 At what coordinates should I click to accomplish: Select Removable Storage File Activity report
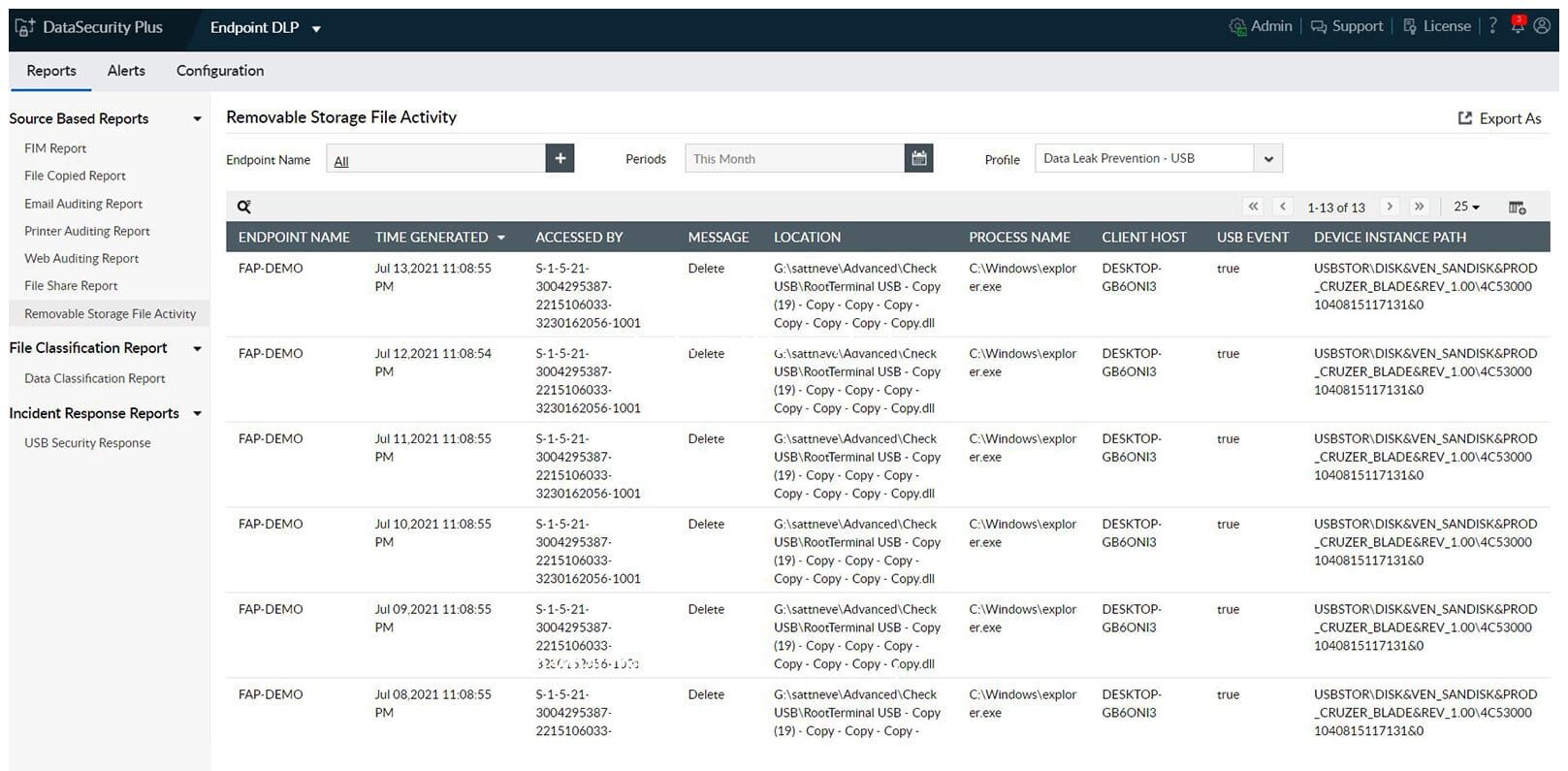coord(110,313)
